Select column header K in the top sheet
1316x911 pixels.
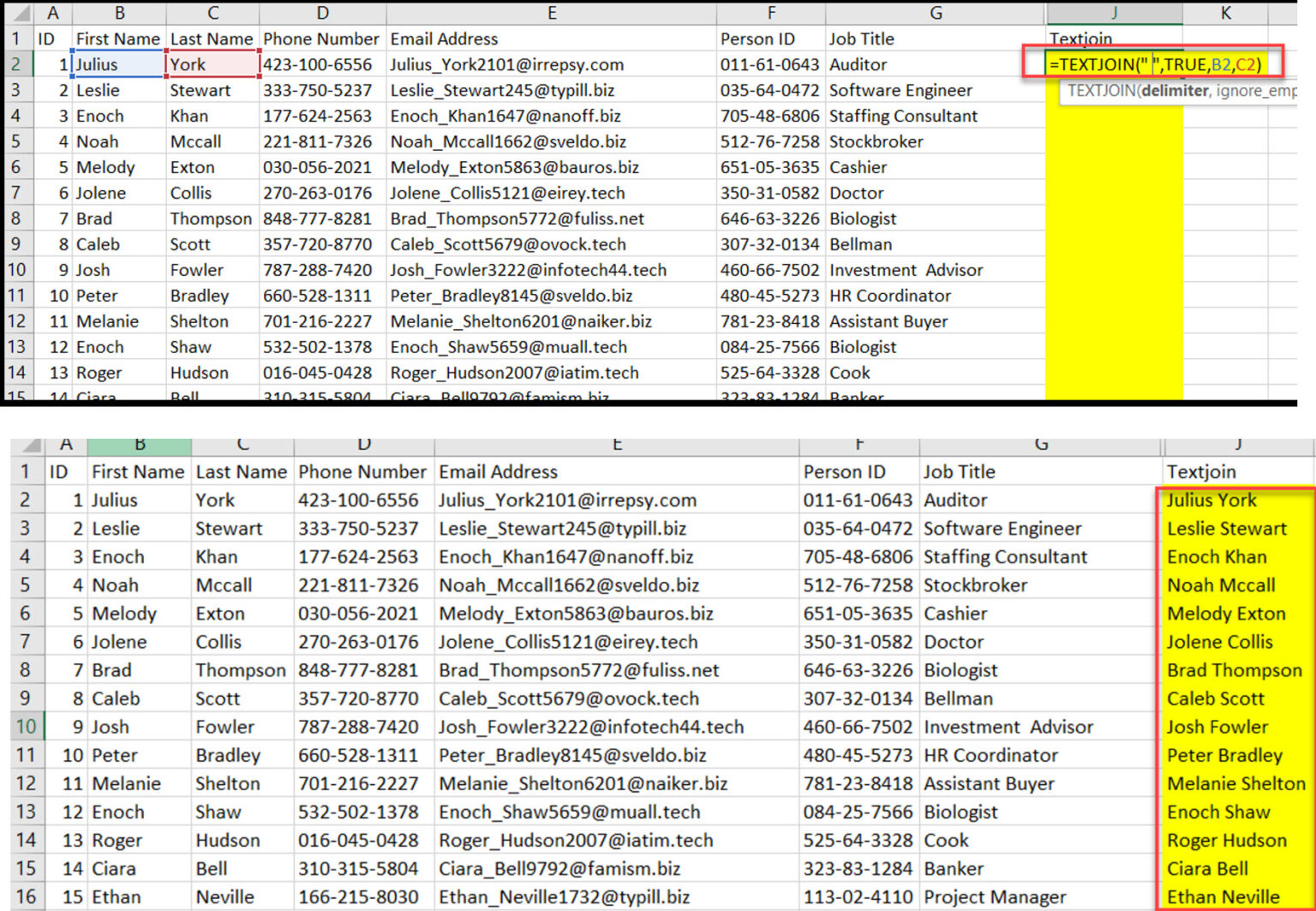pyautogui.click(x=1225, y=13)
